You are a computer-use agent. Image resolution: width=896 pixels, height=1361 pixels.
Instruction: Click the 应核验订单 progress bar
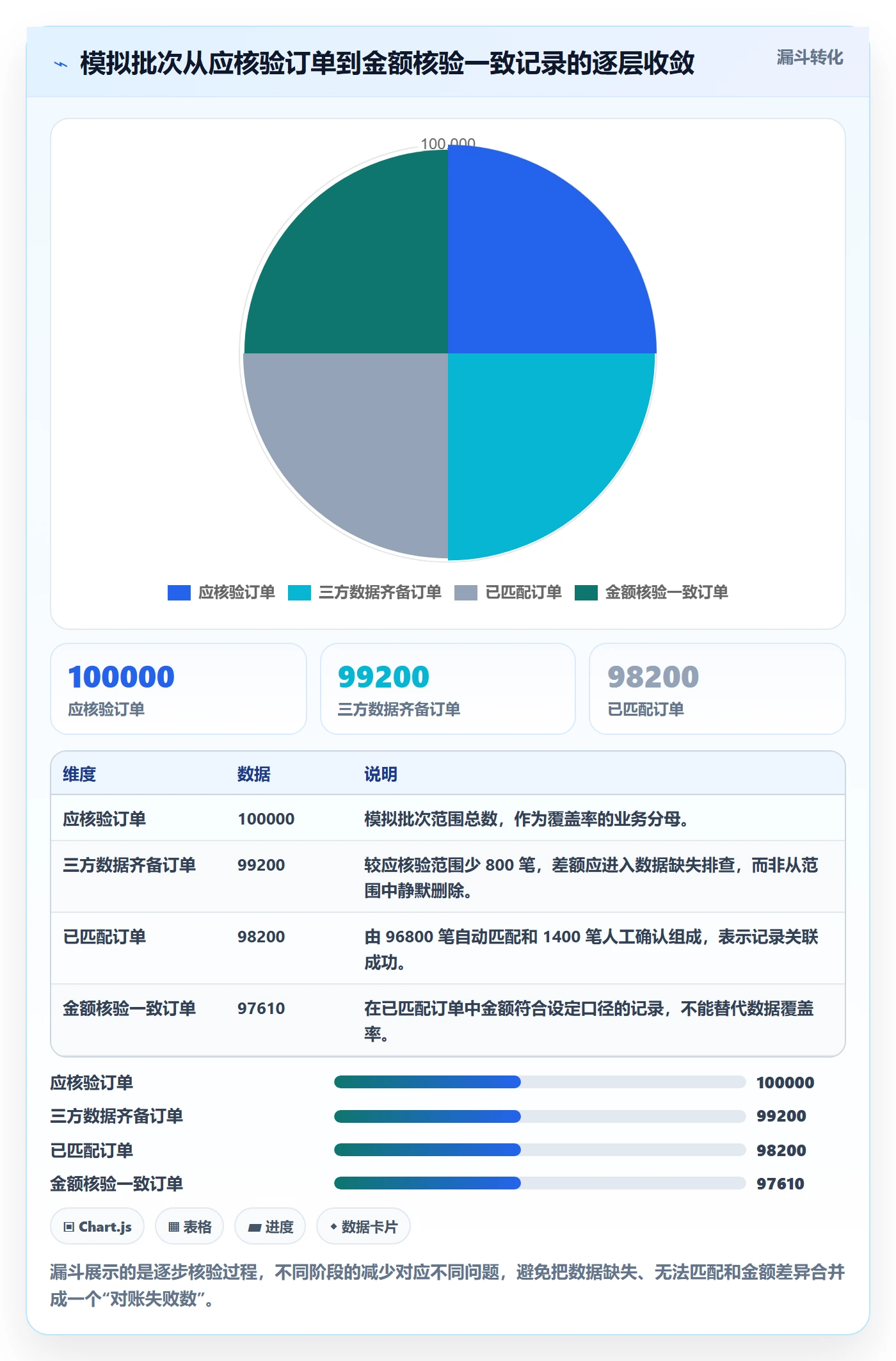[540, 1082]
